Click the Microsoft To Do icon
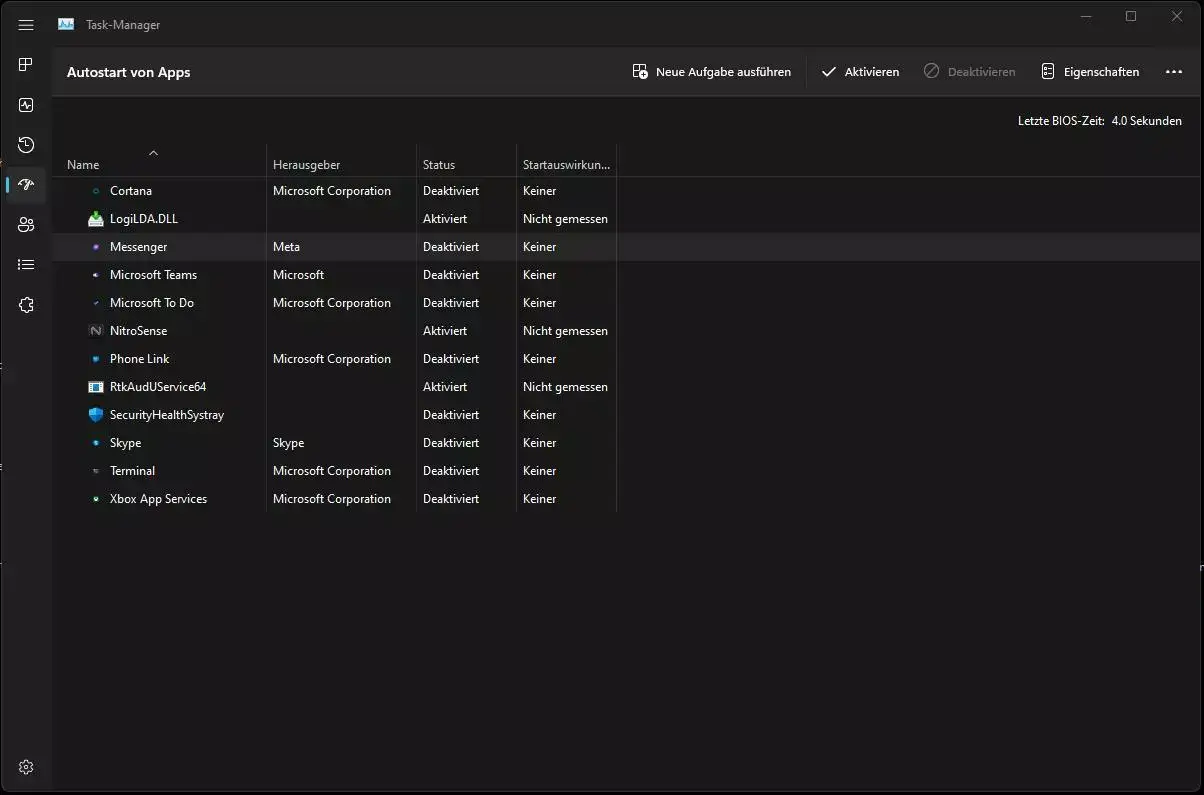Image resolution: width=1204 pixels, height=795 pixels. 96,303
